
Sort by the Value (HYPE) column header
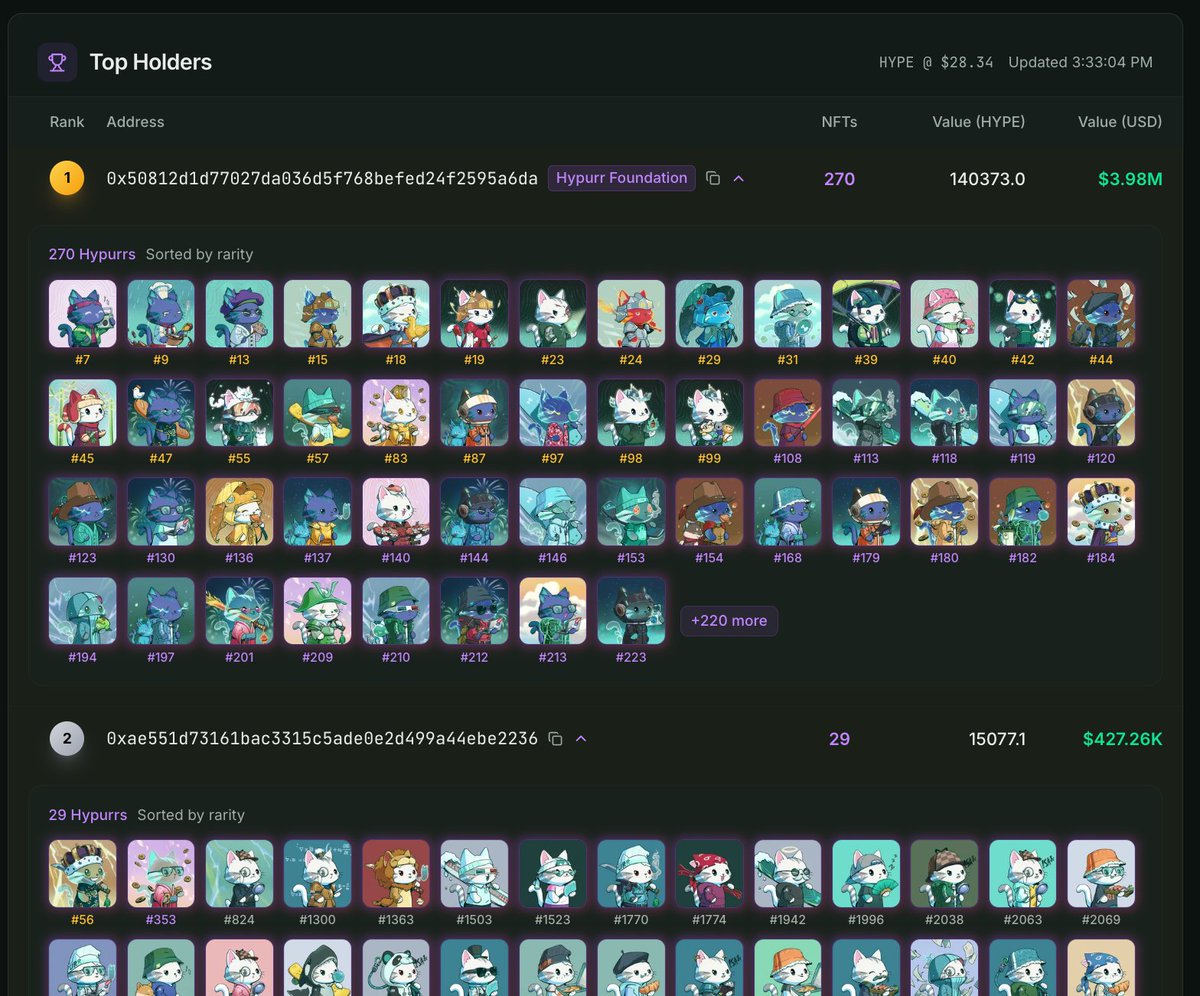click(x=979, y=122)
